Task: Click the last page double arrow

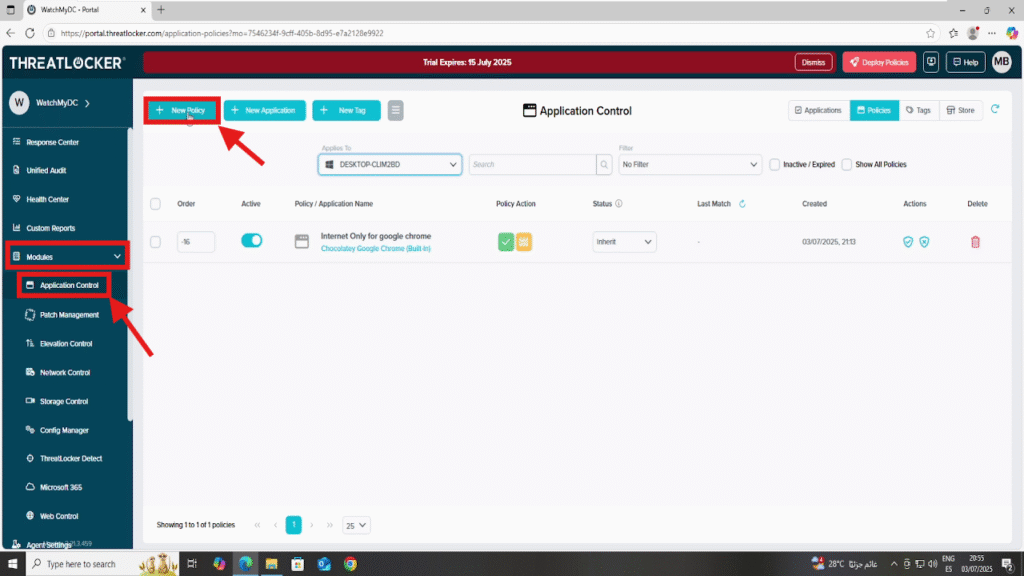Action: click(x=330, y=525)
